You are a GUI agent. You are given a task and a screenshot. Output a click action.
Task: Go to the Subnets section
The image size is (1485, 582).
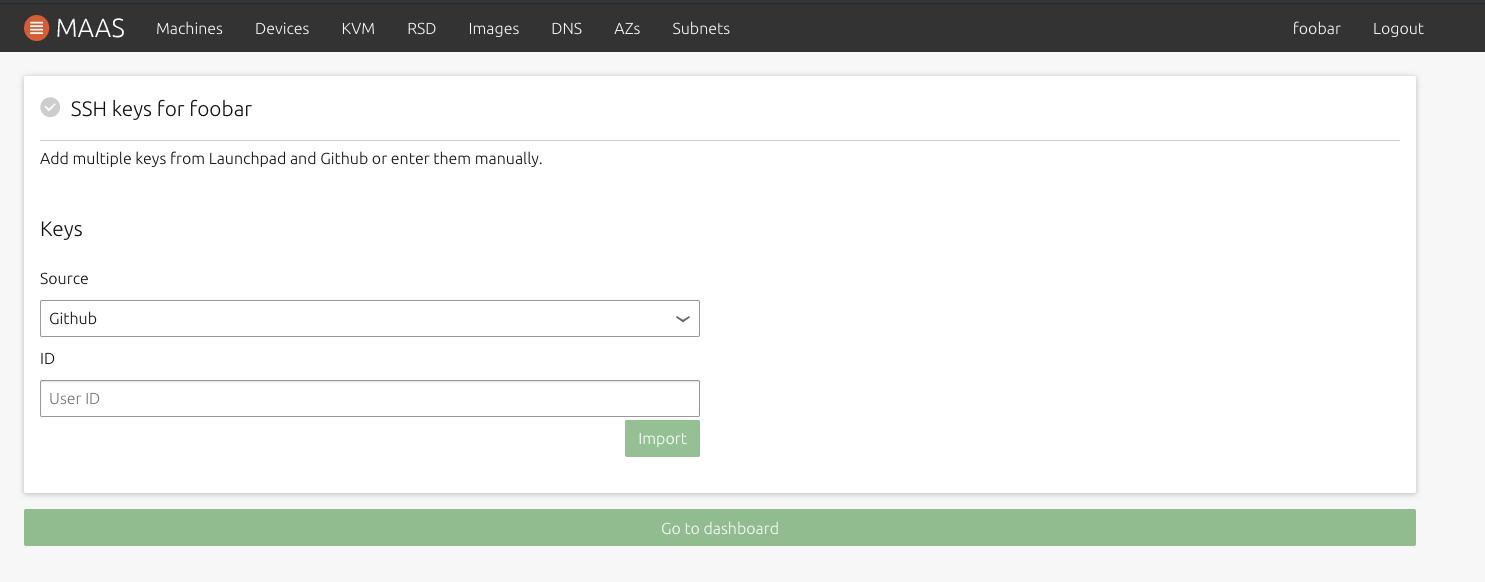pyautogui.click(x=700, y=28)
